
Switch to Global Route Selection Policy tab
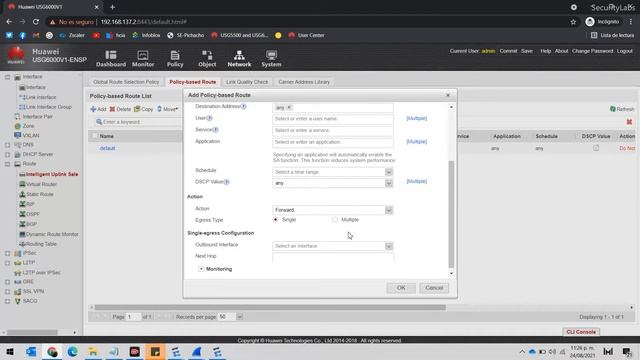[x=126, y=82]
